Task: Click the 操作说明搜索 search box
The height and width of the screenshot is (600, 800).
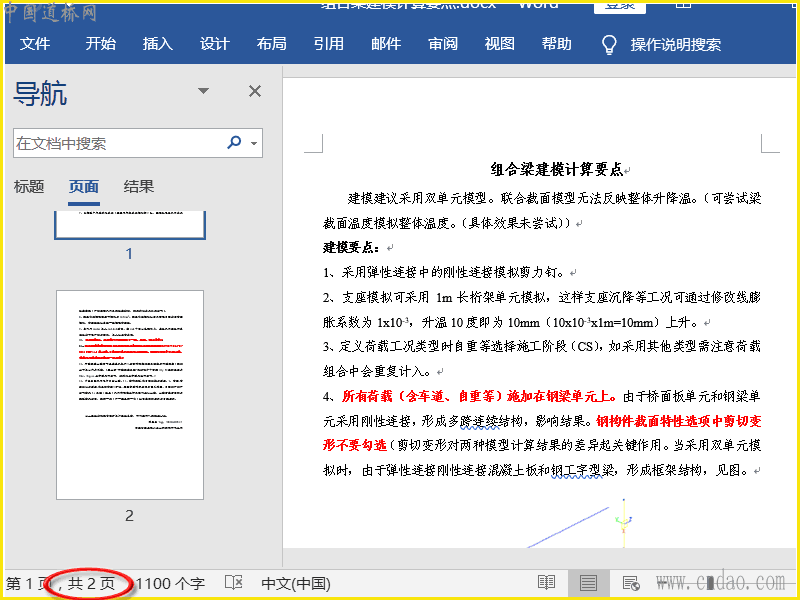Action: [x=675, y=45]
